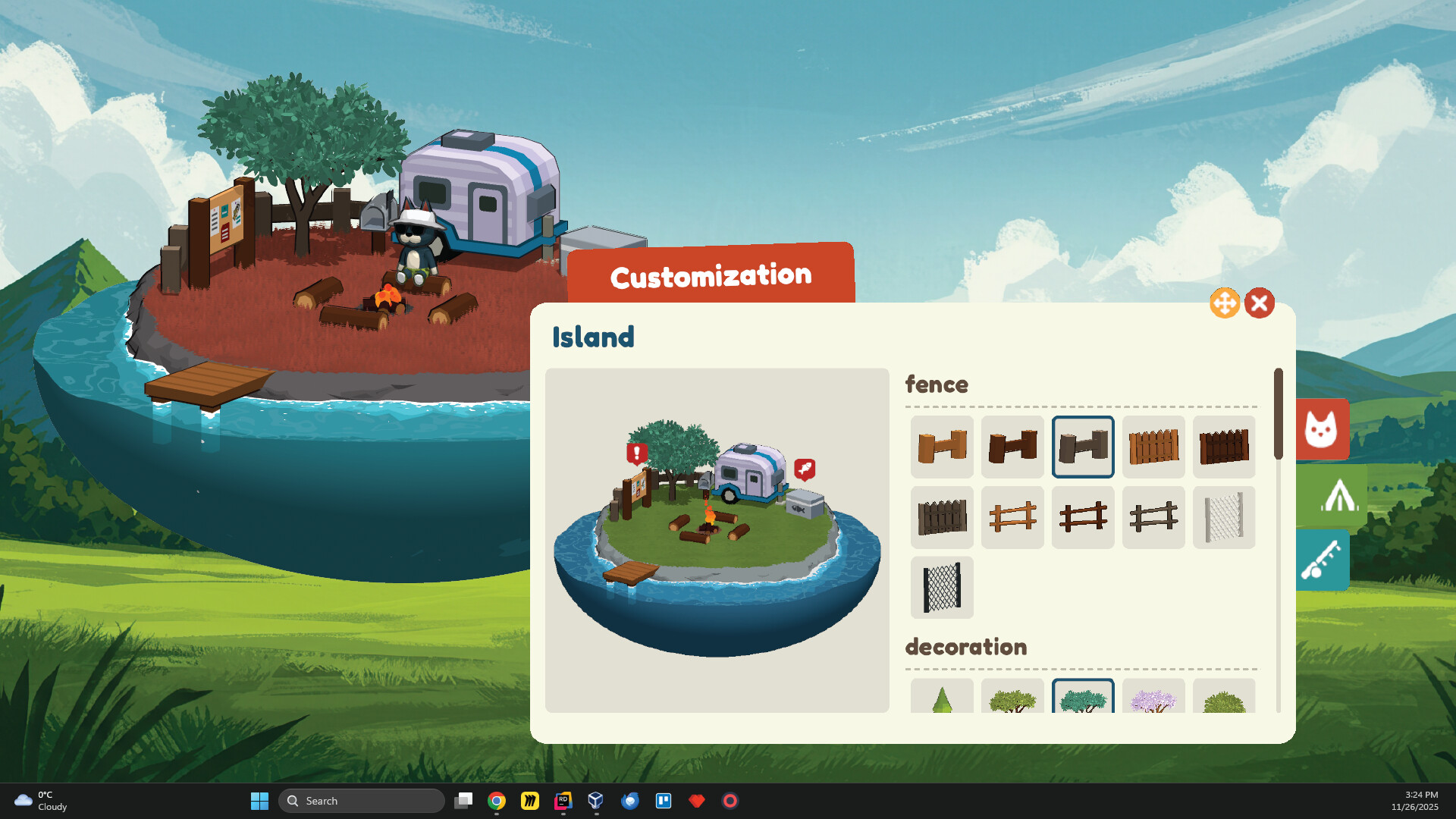Select the white chain-link fence style

coord(1224,517)
